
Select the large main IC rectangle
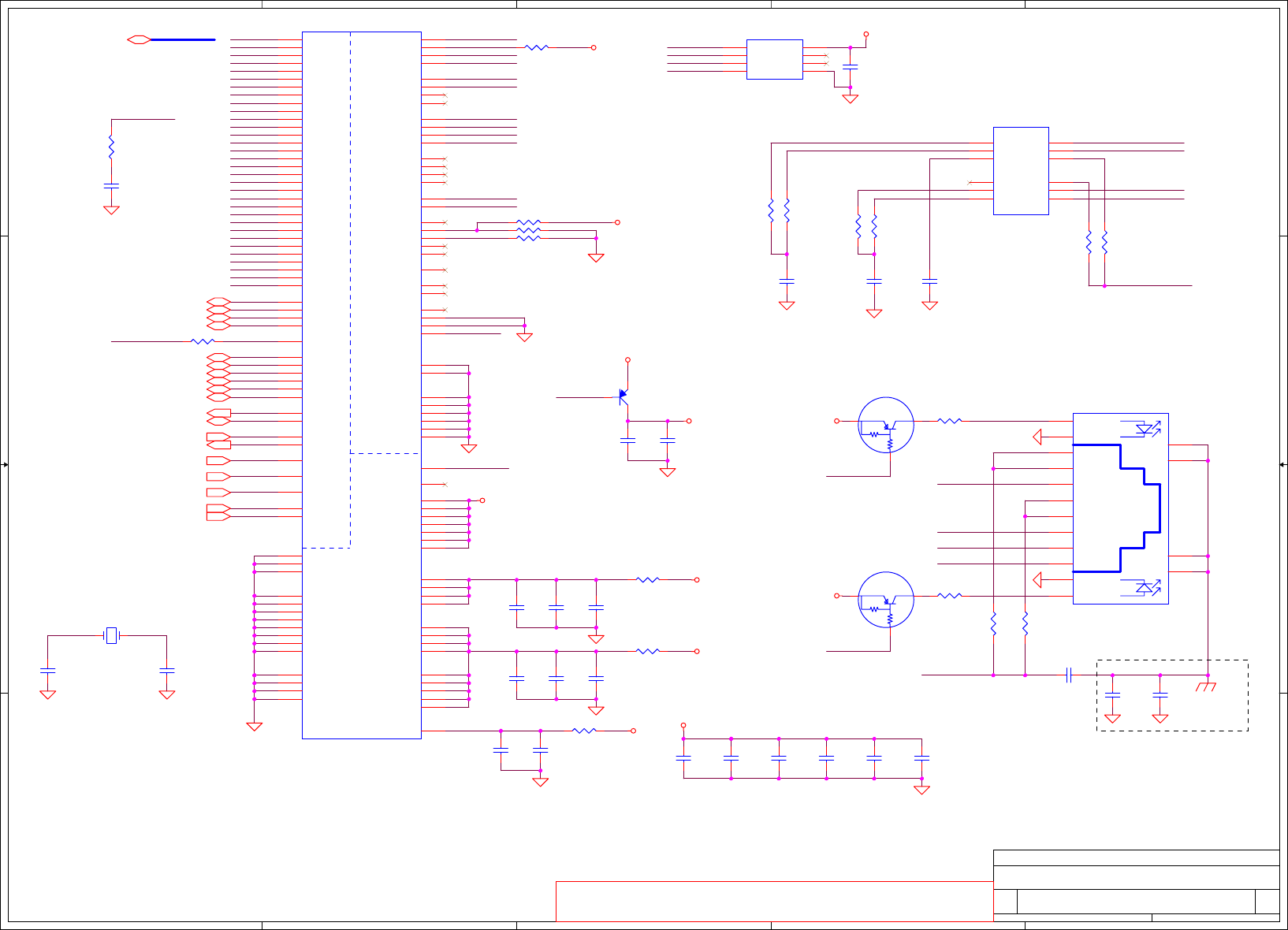362,385
